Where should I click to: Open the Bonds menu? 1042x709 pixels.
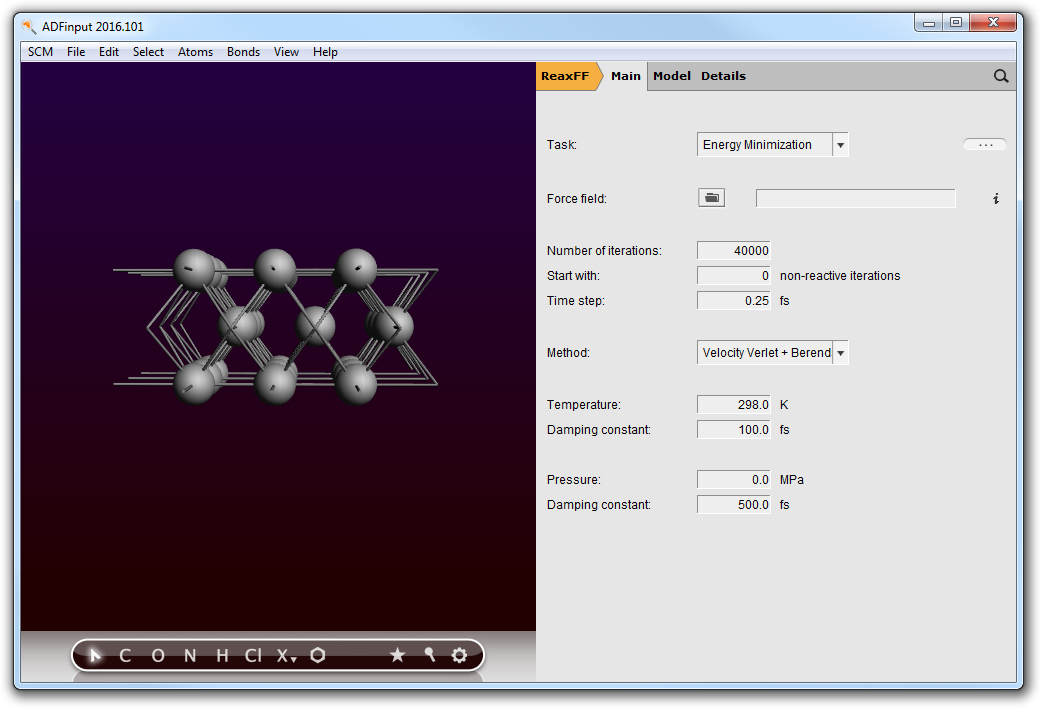click(243, 52)
